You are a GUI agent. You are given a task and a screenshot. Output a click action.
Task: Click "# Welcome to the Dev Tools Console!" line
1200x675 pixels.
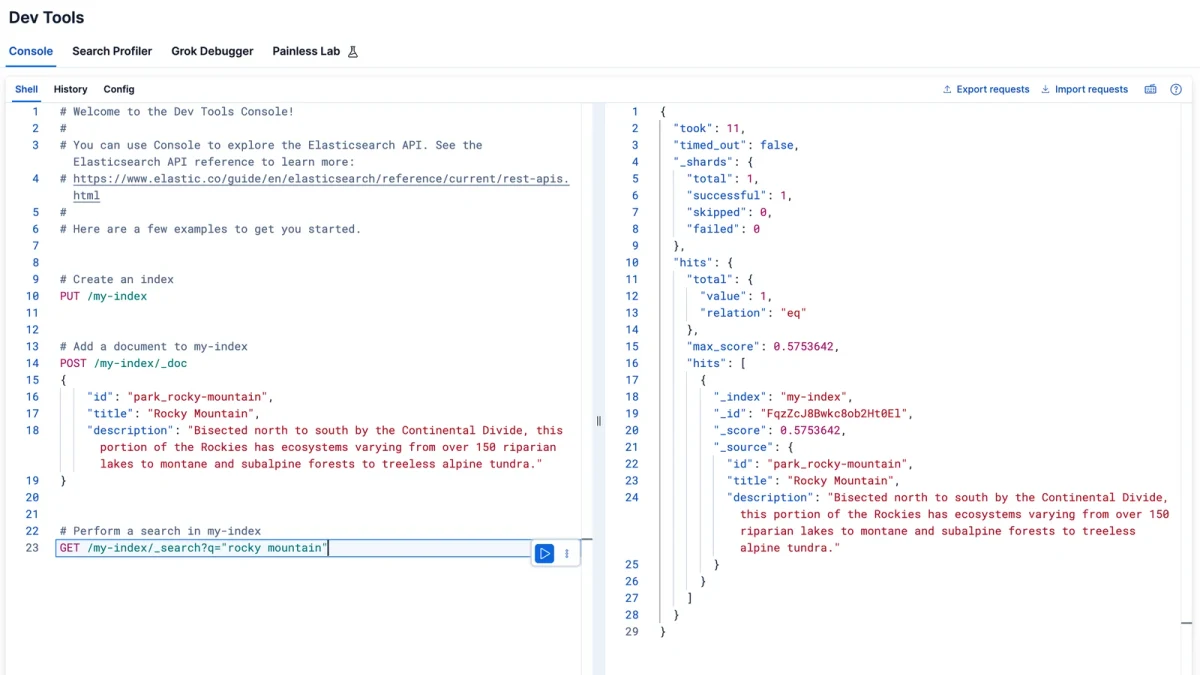point(176,112)
